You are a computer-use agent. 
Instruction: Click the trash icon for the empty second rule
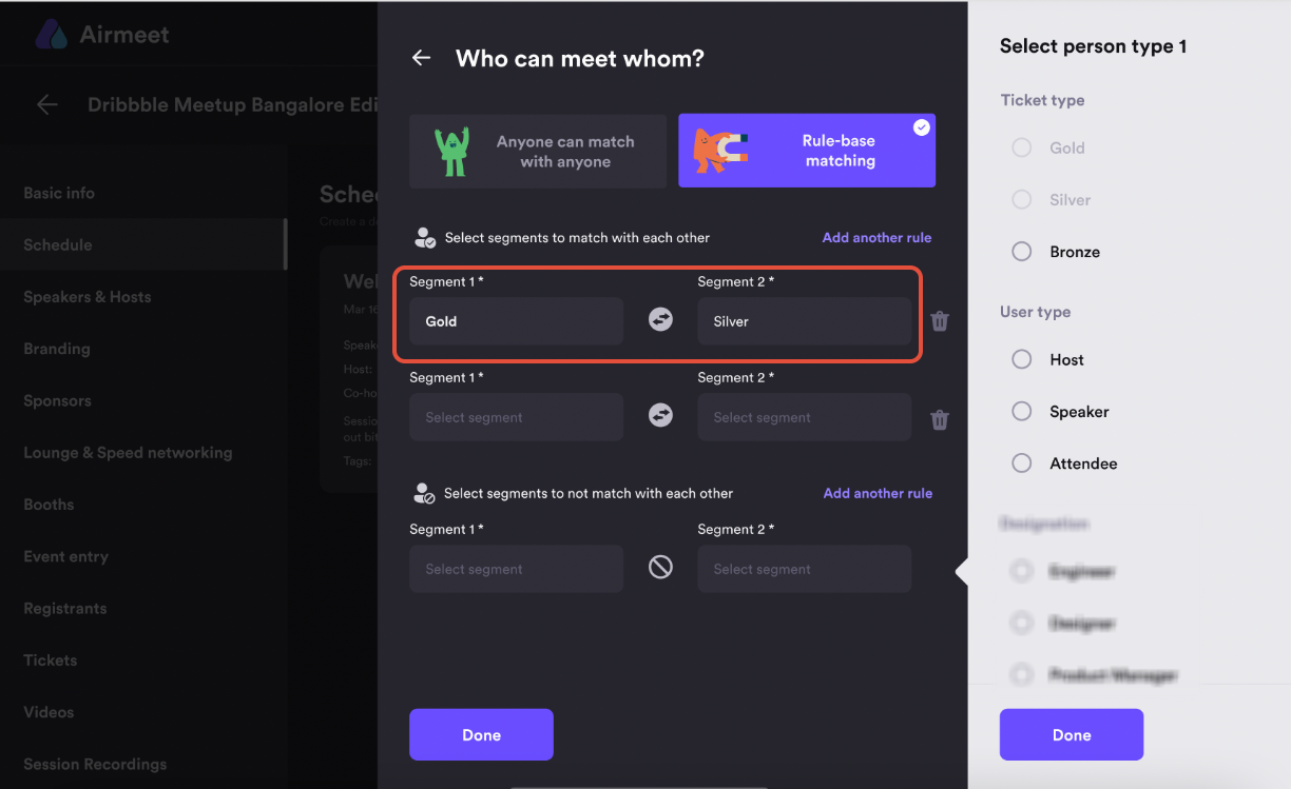[940, 419]
